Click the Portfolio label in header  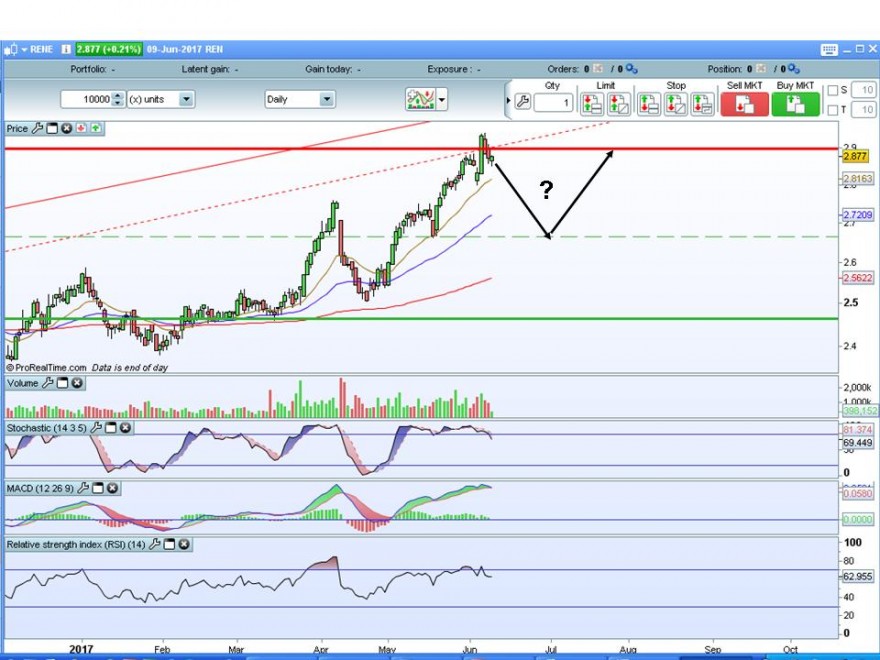(88, 69)
